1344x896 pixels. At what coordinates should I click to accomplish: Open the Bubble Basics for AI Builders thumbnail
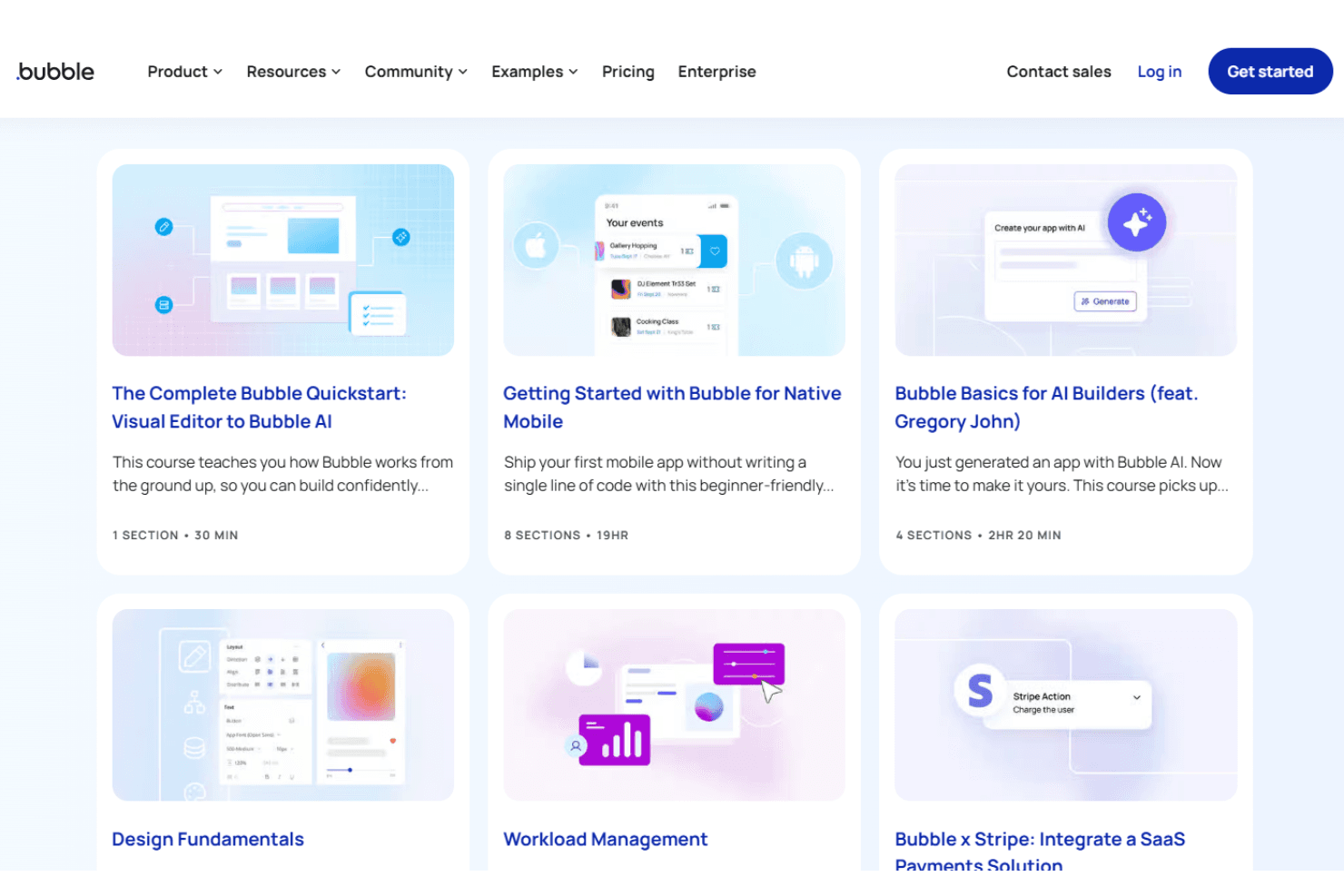tap(1066, 260)
